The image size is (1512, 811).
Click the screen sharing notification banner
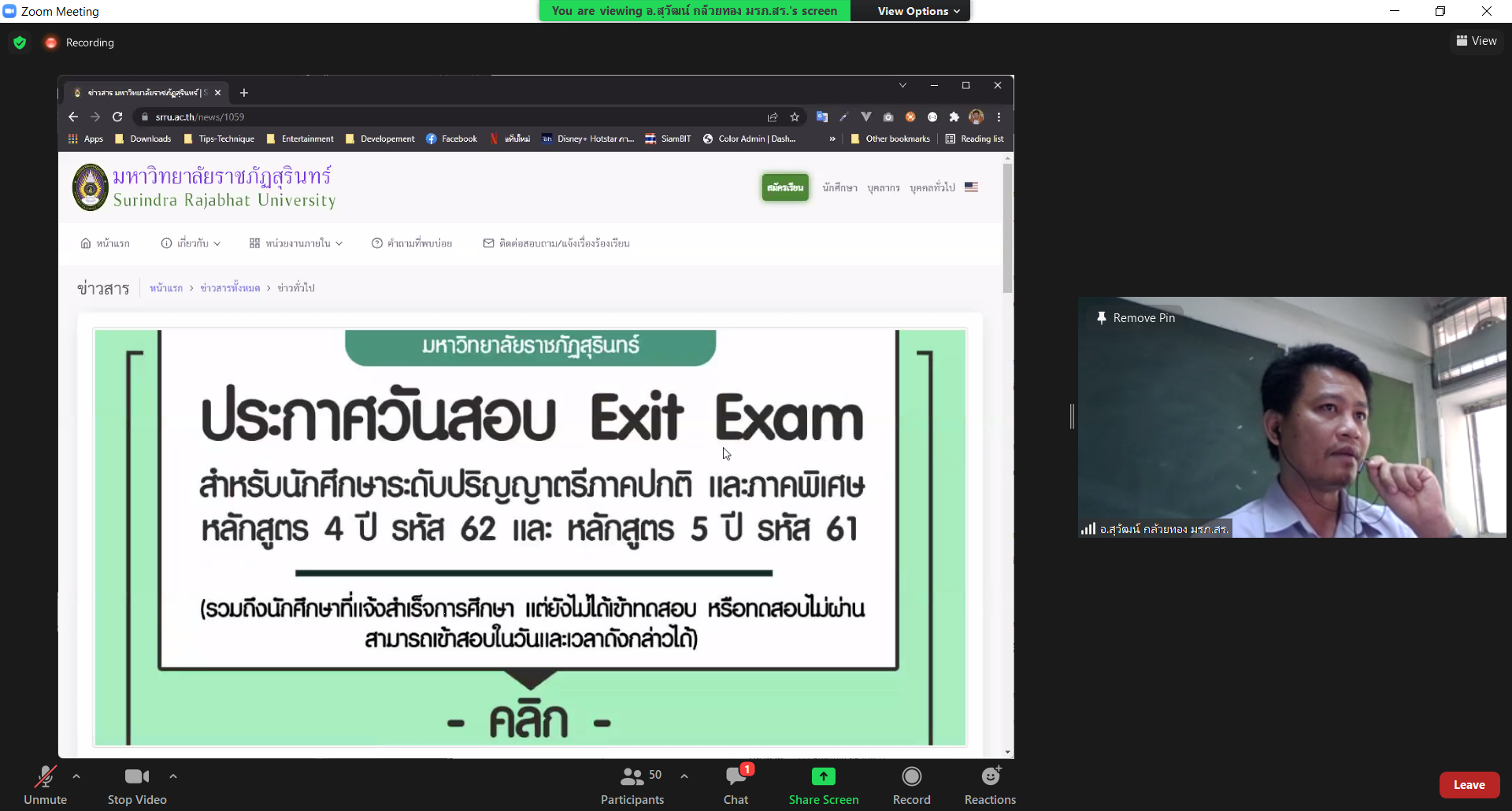(x=694, y=11)
